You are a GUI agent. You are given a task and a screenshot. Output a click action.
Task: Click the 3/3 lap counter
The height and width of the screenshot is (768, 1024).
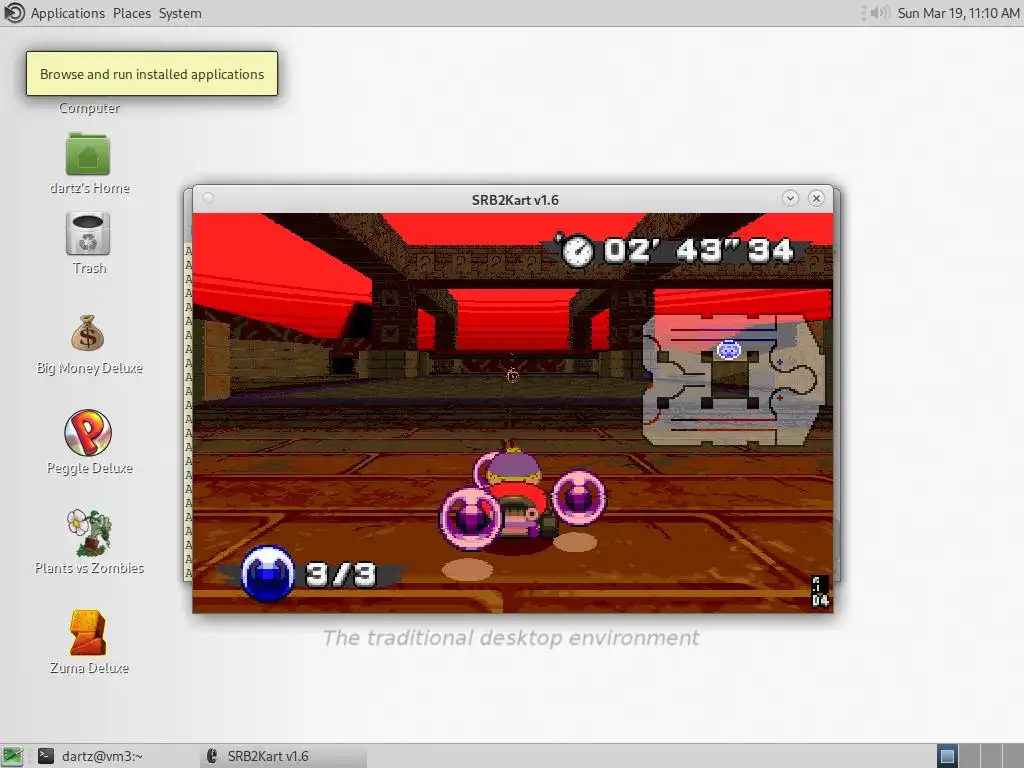(341, 575)
